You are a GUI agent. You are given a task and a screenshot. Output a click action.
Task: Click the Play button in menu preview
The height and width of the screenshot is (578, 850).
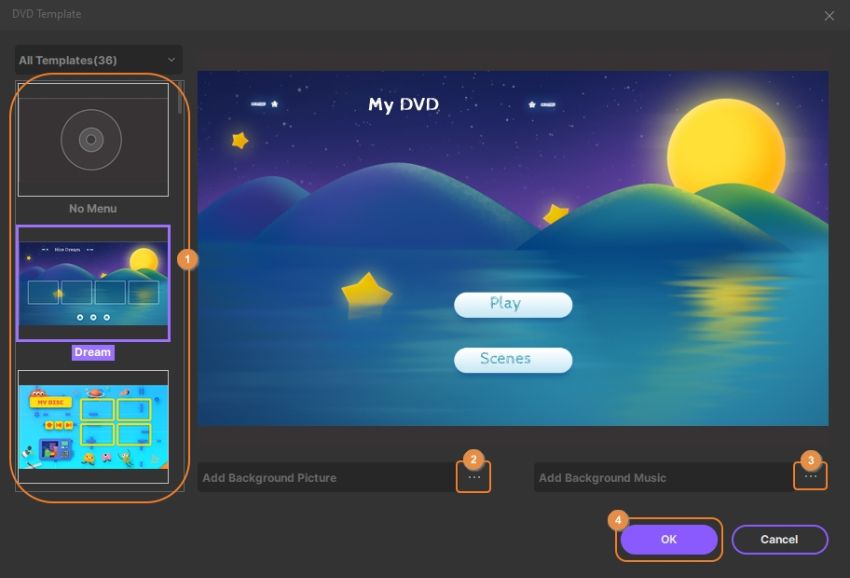tap(513, 304)
